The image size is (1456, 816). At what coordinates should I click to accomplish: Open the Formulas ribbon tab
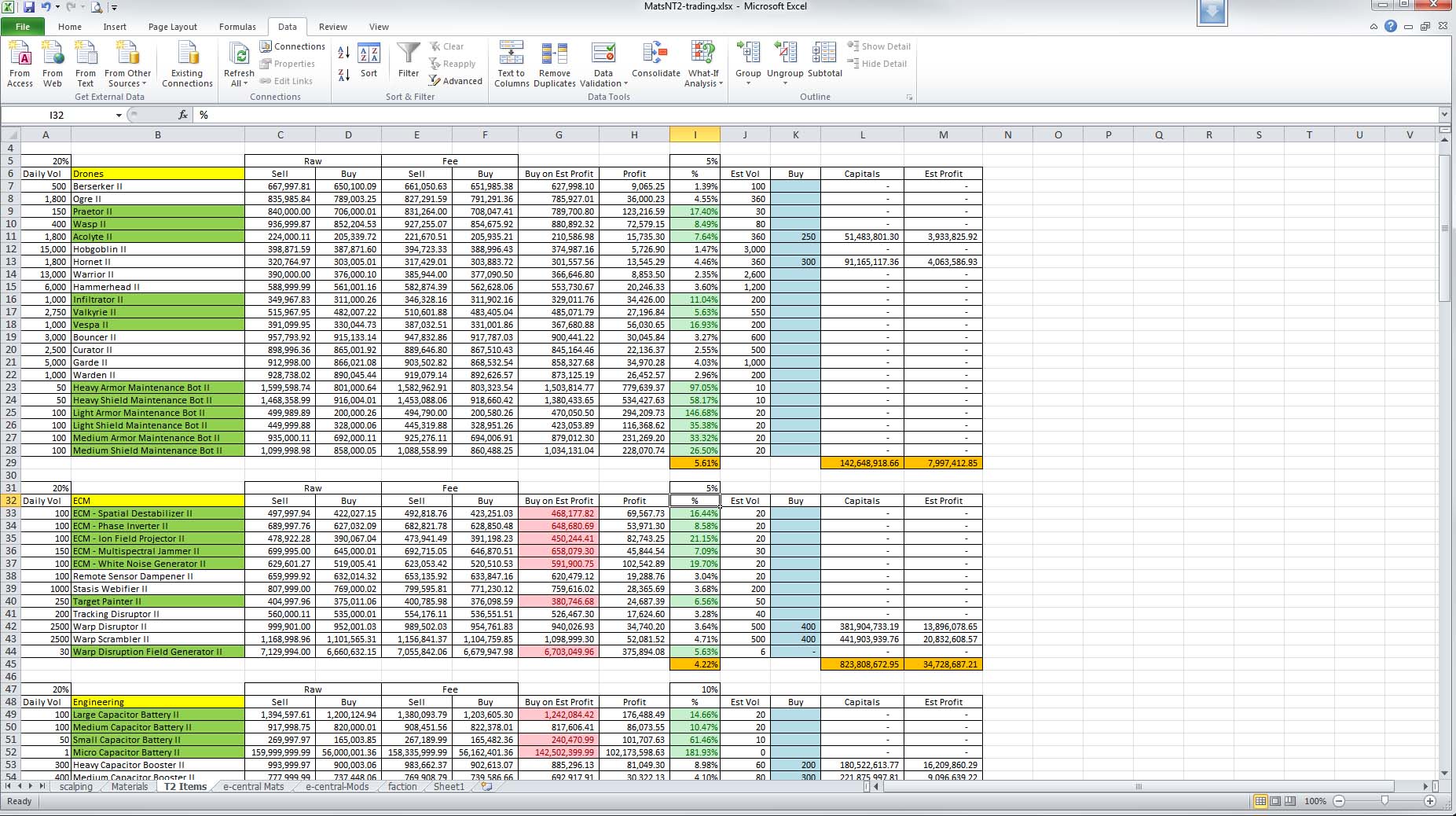point(237,27)
